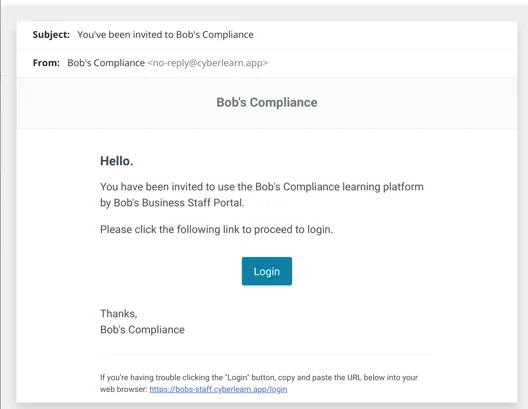
Task: Click the blue Login button
Action: (267, 271)
